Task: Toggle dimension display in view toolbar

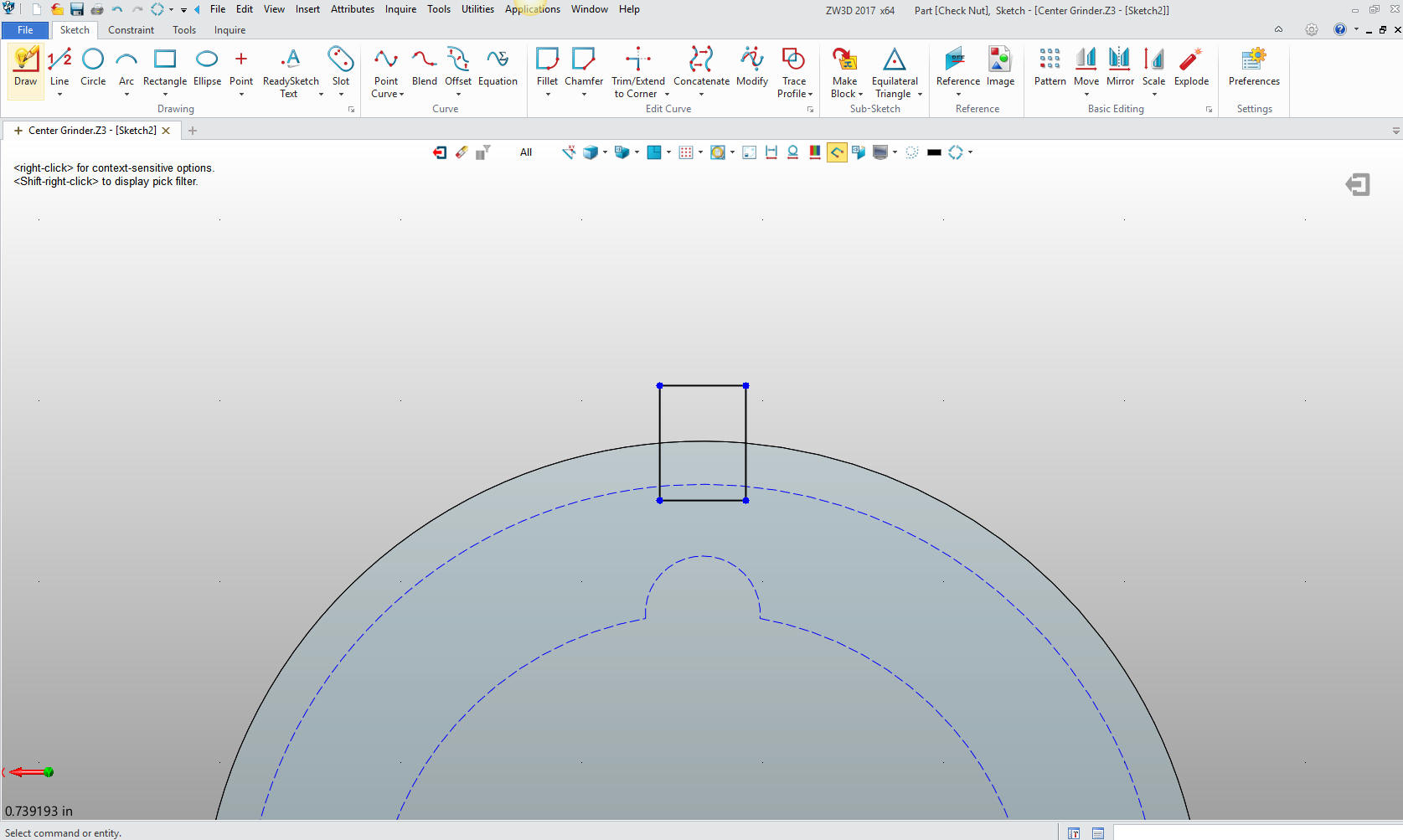Action: click(771, 152)
